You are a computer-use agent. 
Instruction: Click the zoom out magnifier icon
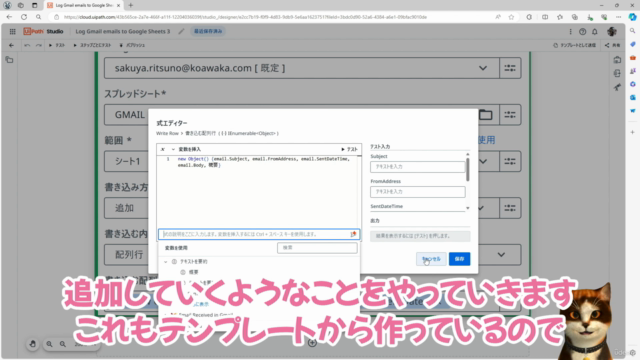point(63,344)
